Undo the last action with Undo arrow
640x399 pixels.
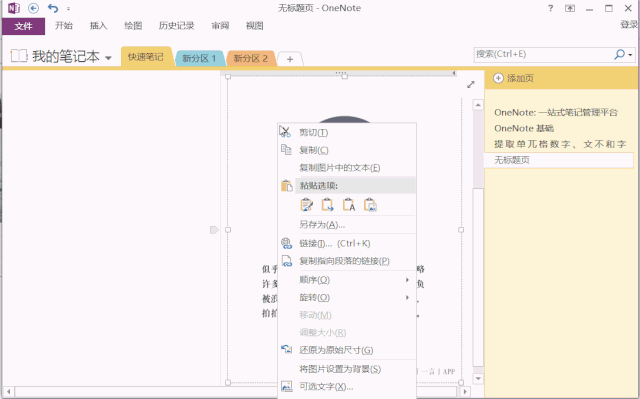pos(53,8)
